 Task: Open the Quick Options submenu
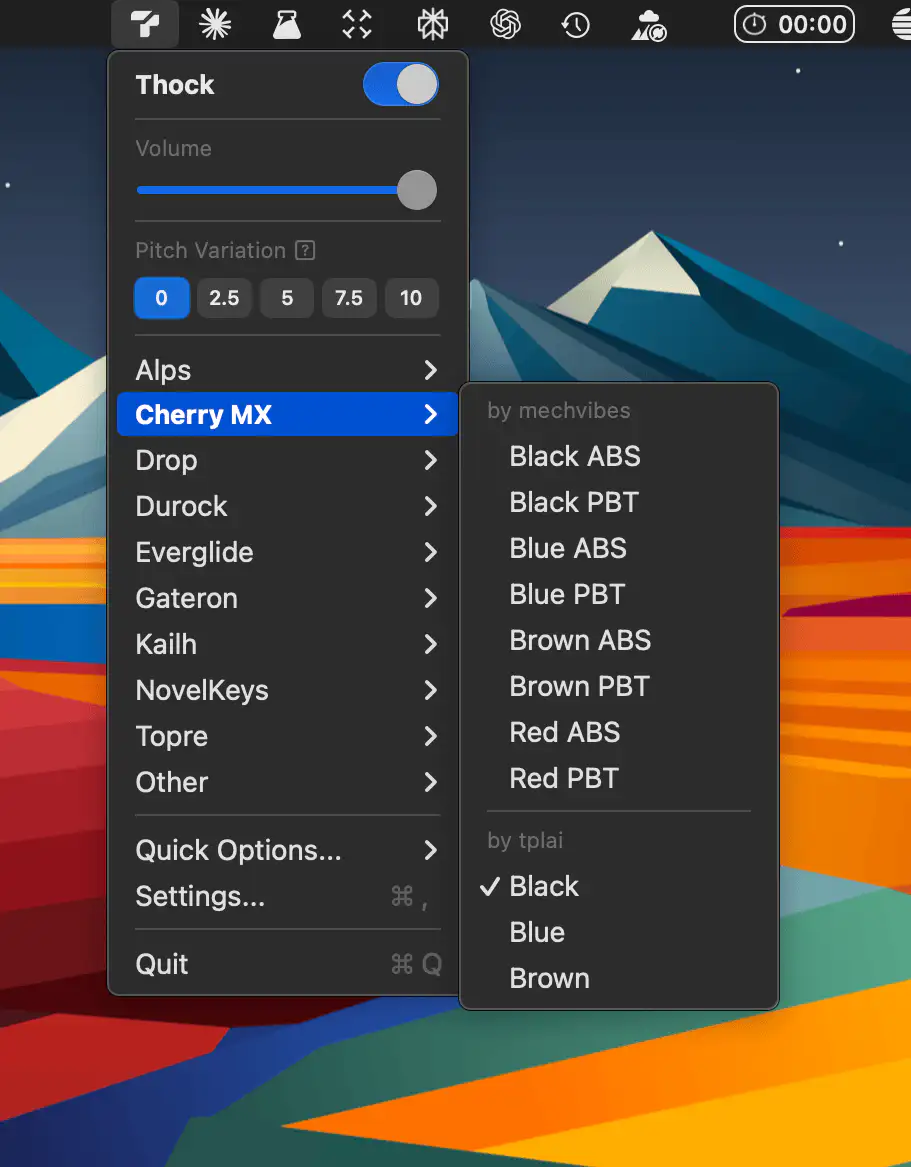[x=287, y=851]
